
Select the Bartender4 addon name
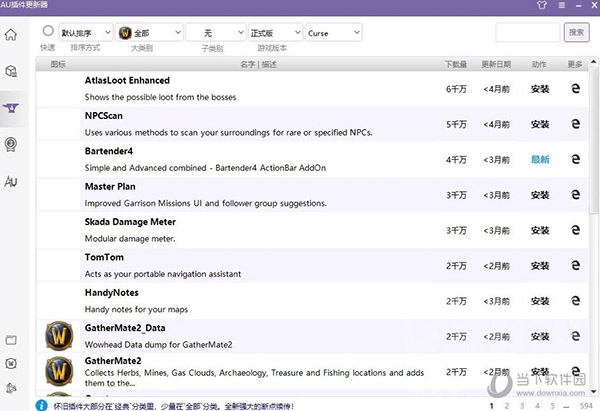pos(109,151)
